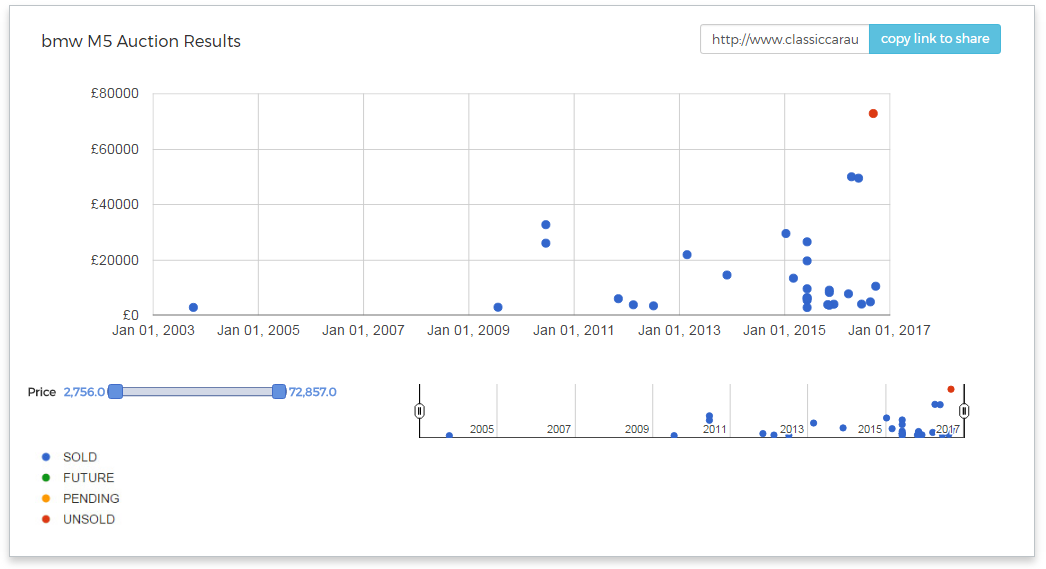Click the copy link to share button
The width and height of the screenshot is (1046, 569).
(x=935, y=39)
